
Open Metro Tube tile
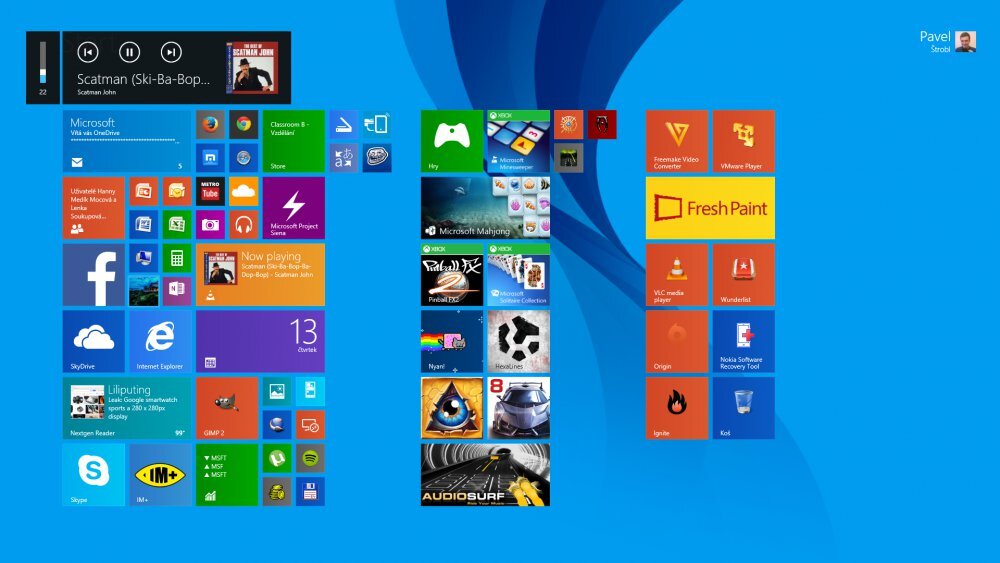click(210, 191)
